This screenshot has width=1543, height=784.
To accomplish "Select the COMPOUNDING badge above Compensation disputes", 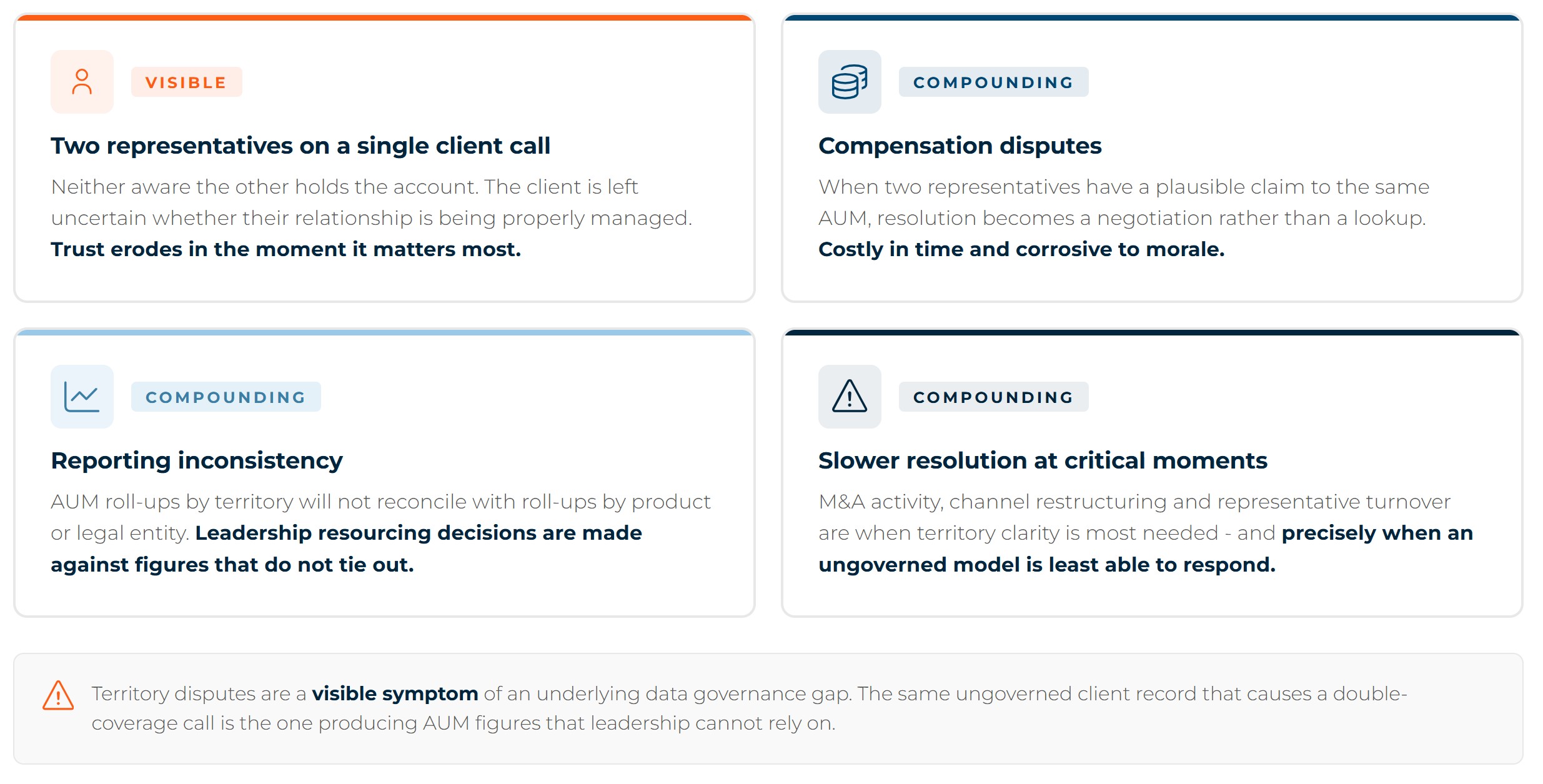I will (x=993, y=82).
